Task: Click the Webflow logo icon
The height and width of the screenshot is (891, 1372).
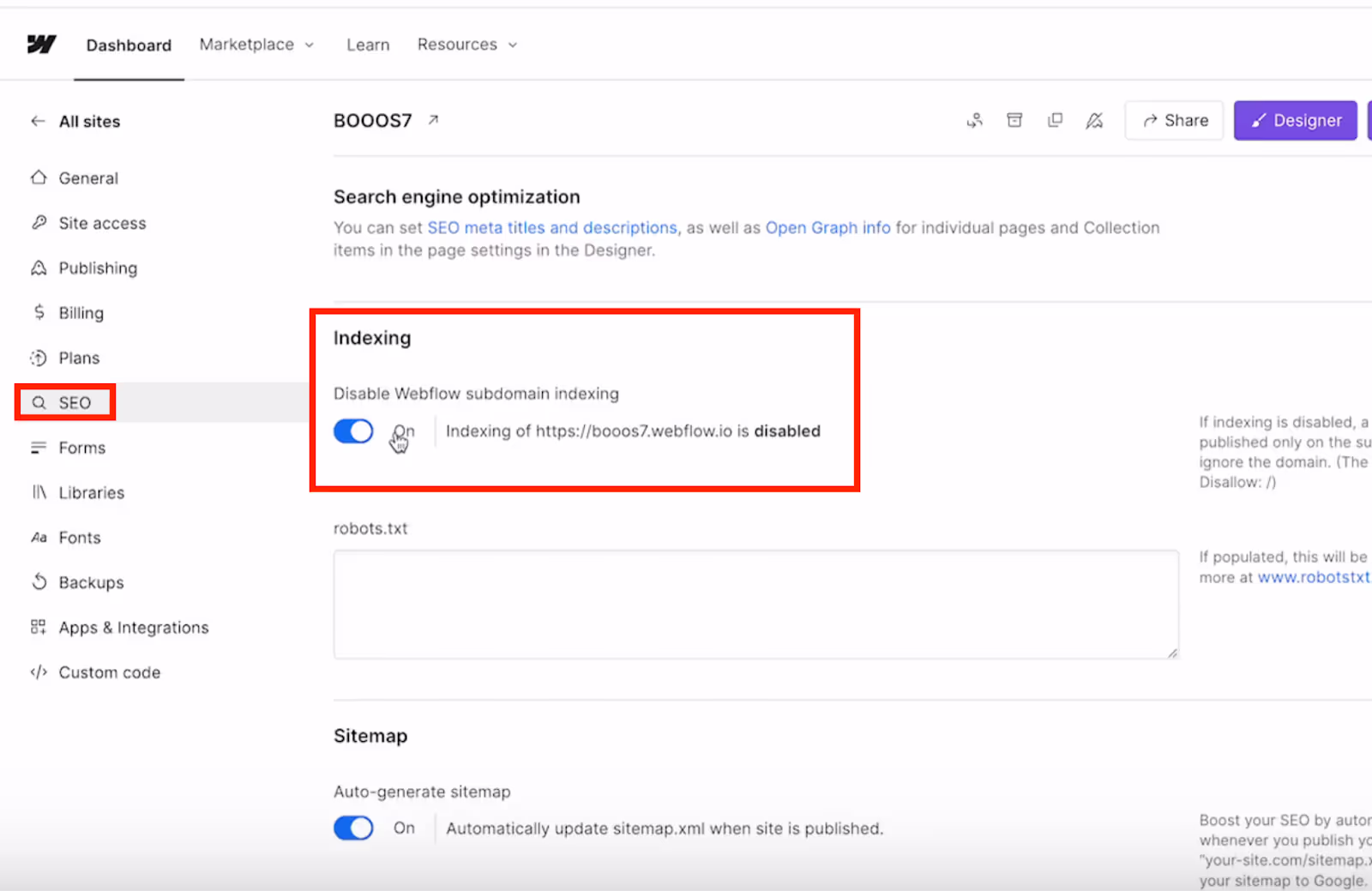Action: [x=41, y=44]
